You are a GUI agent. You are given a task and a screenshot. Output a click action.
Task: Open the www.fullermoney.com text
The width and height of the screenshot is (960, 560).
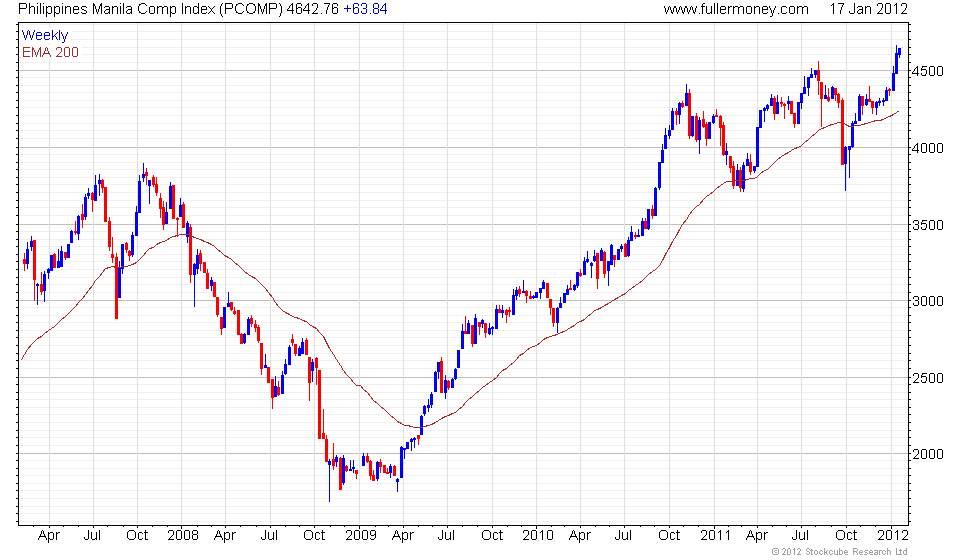click(736, 9)
